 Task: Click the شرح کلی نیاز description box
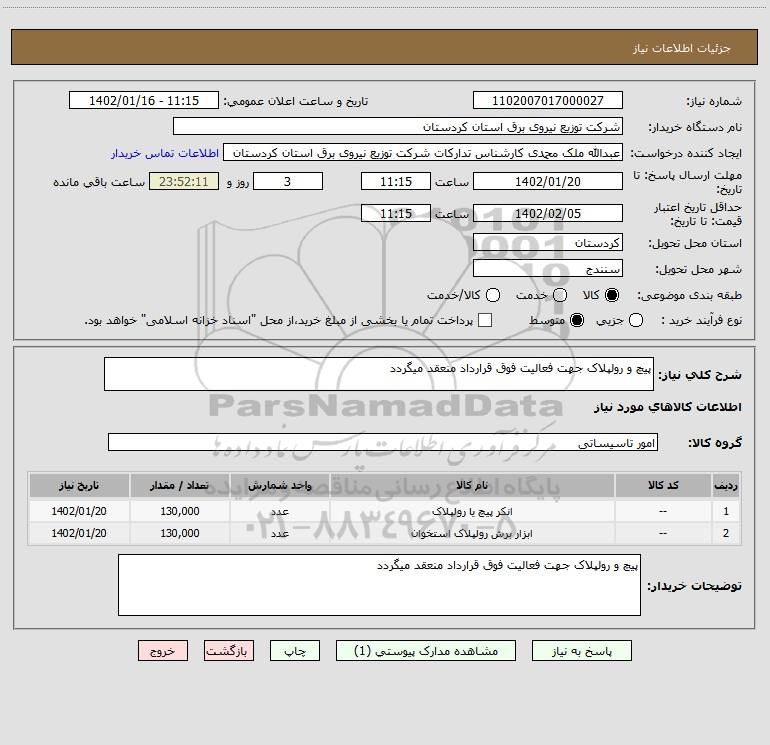[379, 374]
